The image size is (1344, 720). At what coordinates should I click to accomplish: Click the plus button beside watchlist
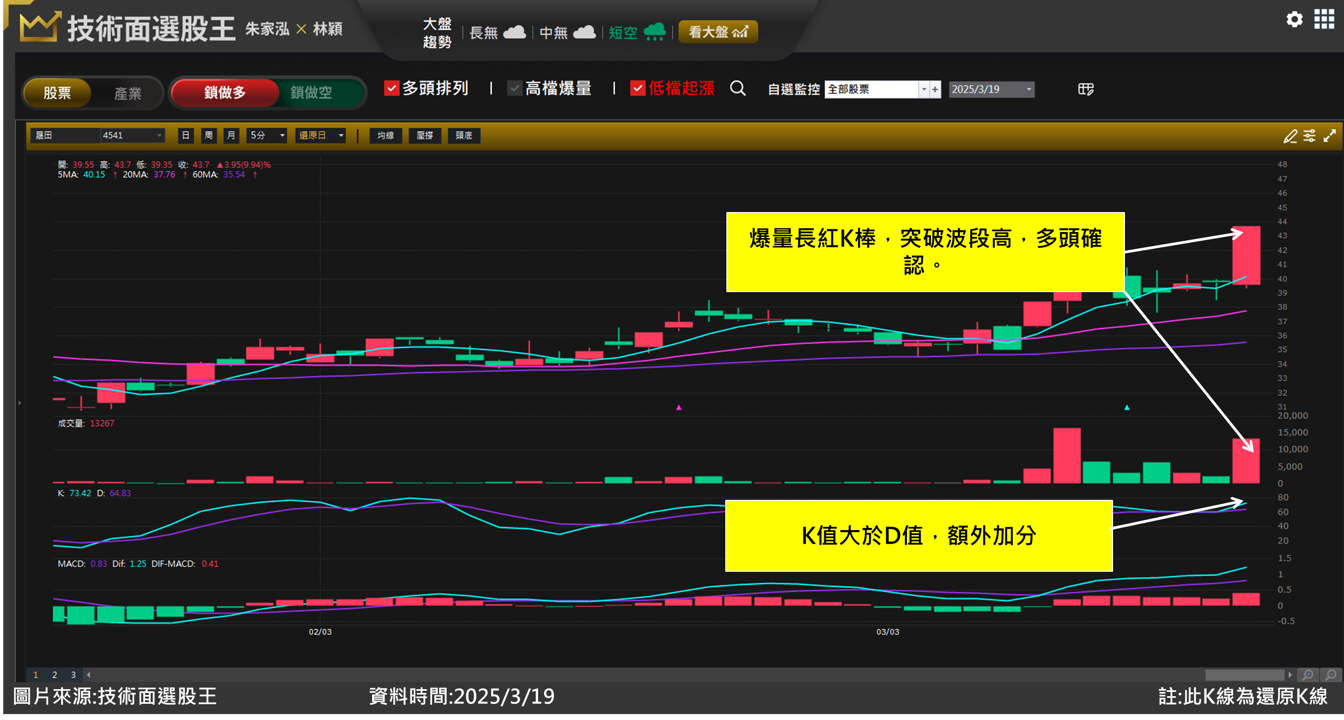click(935, 89)
